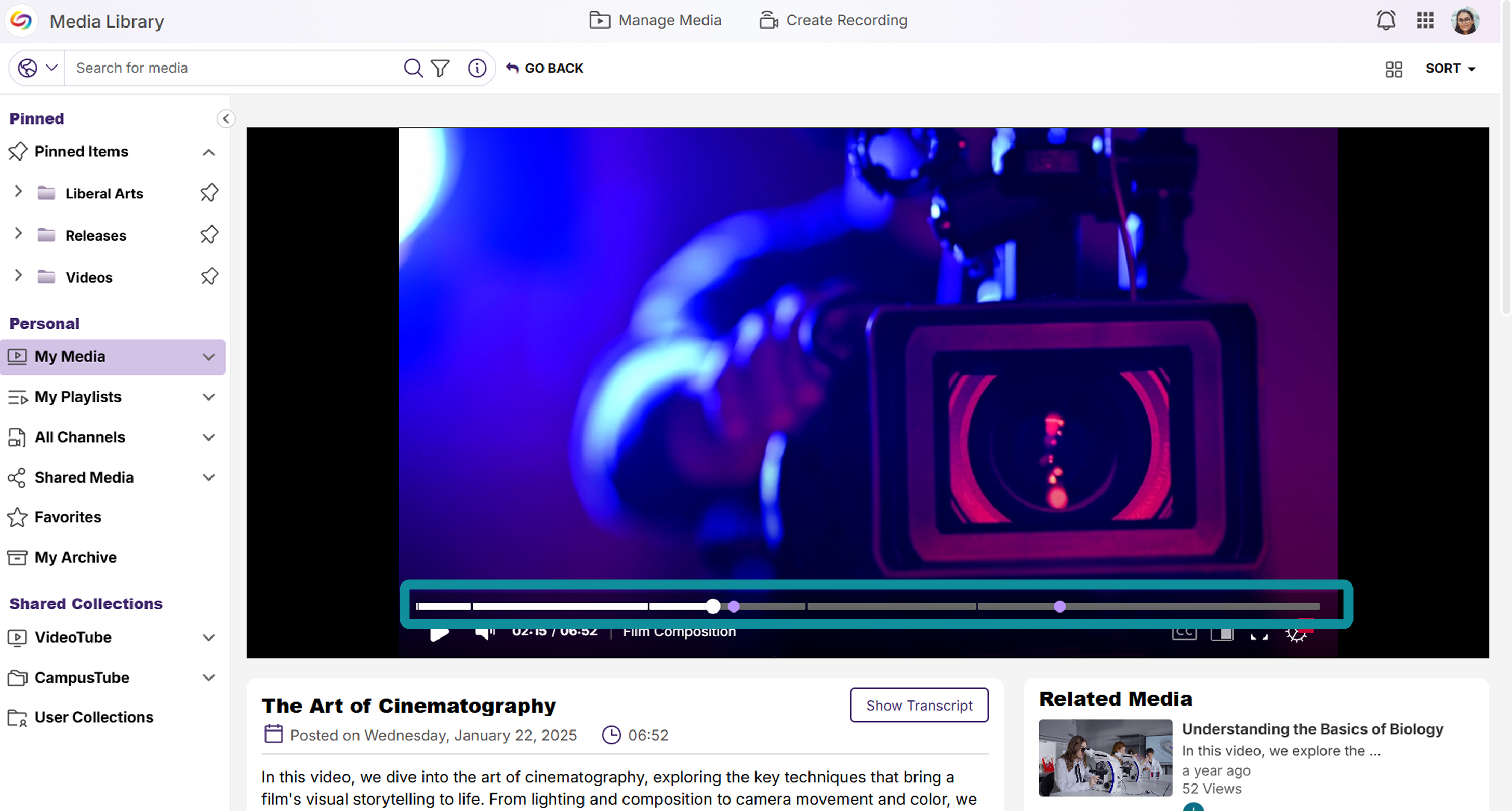Click the search magnifier icon

click(413, 68)
